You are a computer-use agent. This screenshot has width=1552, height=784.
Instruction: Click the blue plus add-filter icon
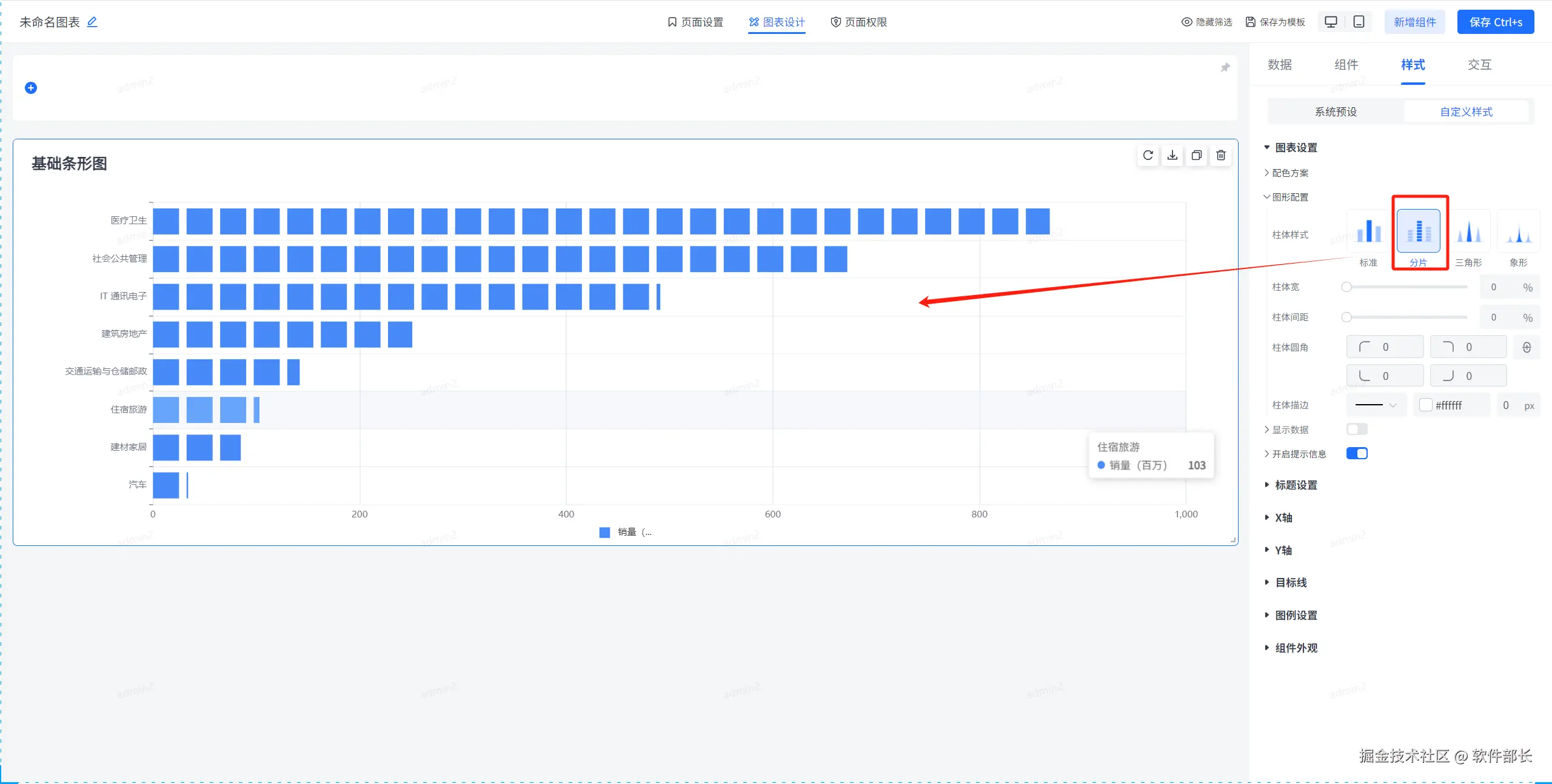click(x=31, y=88)
